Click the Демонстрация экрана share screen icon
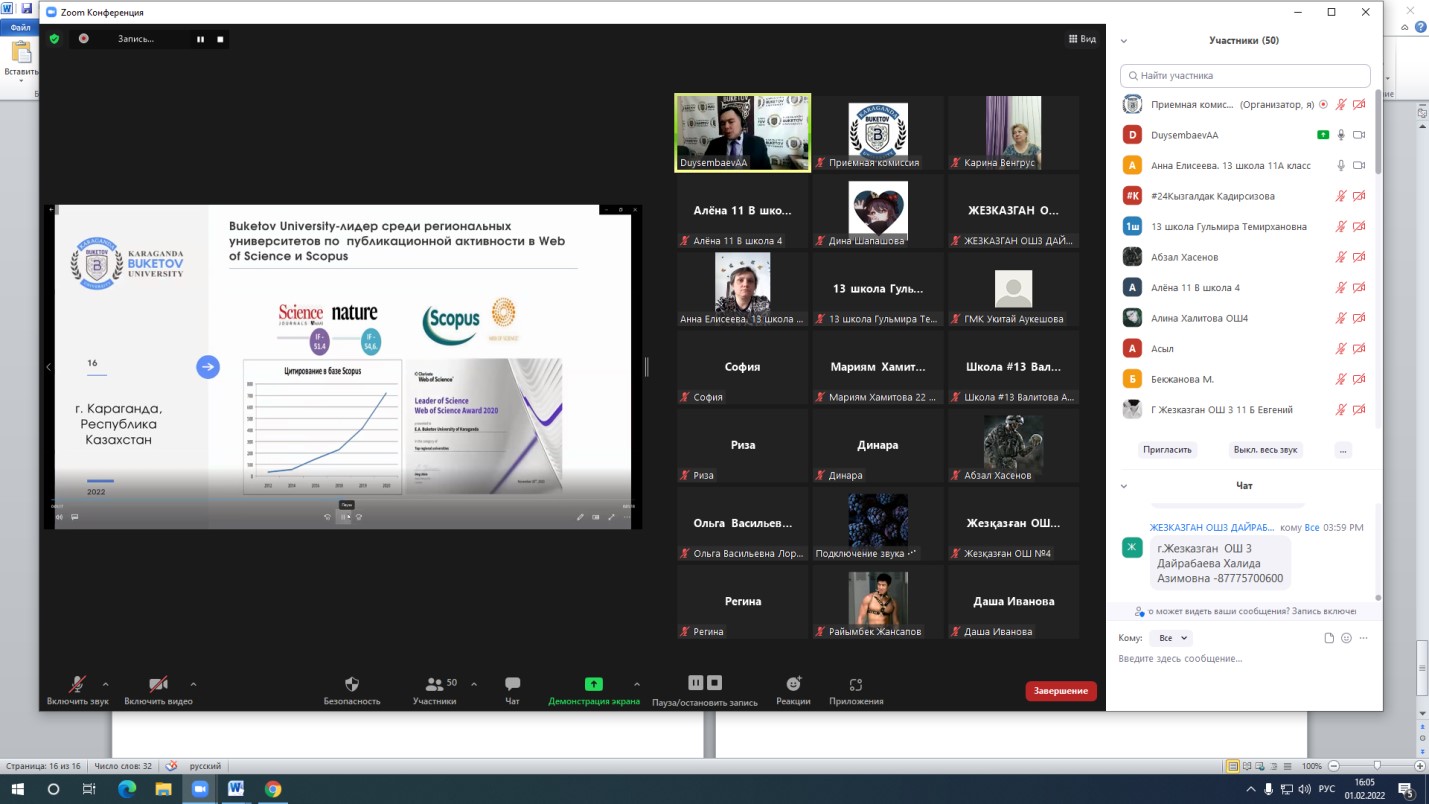This screenshot has width=1429, height=804. [x=593, y=684]
